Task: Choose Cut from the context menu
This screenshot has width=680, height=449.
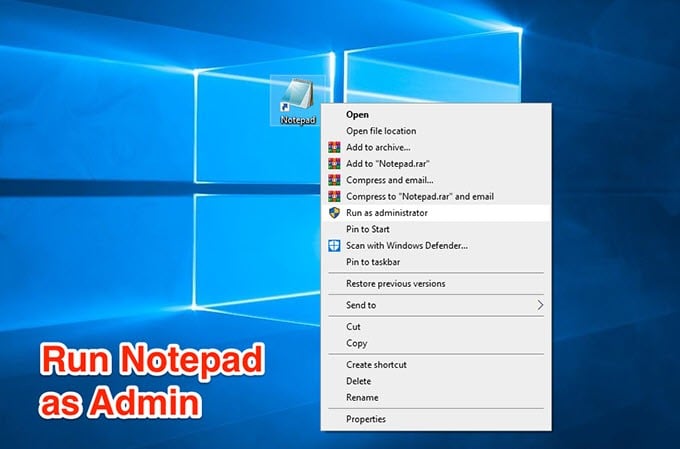Action: click(x=436, y=327)
